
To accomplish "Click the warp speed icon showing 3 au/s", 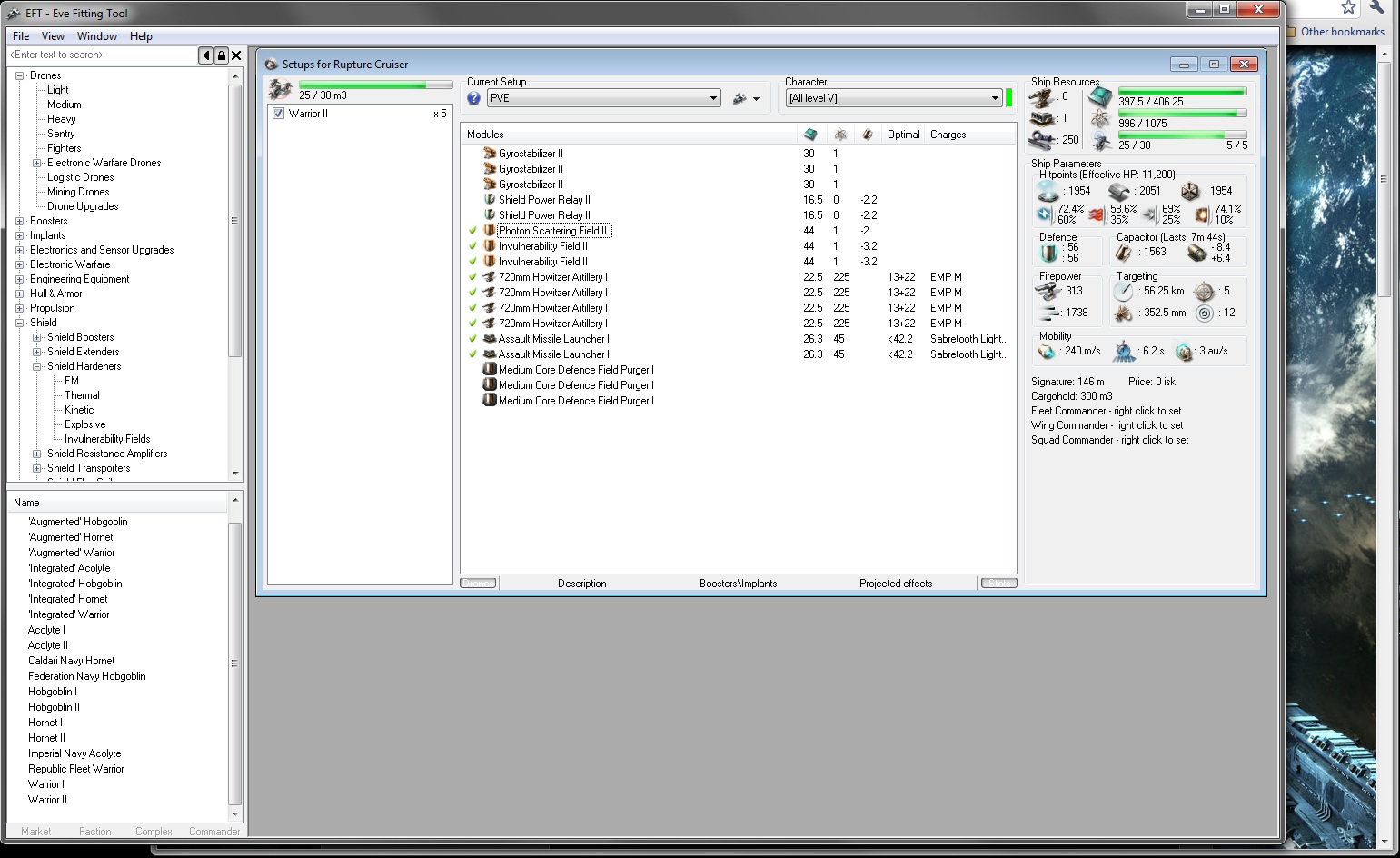I will point(1184,351).
